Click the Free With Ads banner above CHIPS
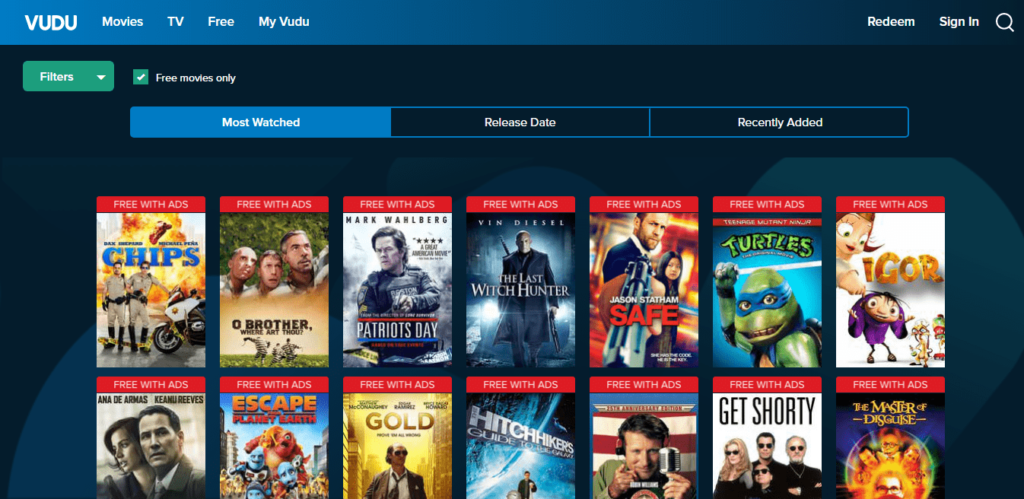This screenshot has height=499, width=1024. [x=151, y=204]
